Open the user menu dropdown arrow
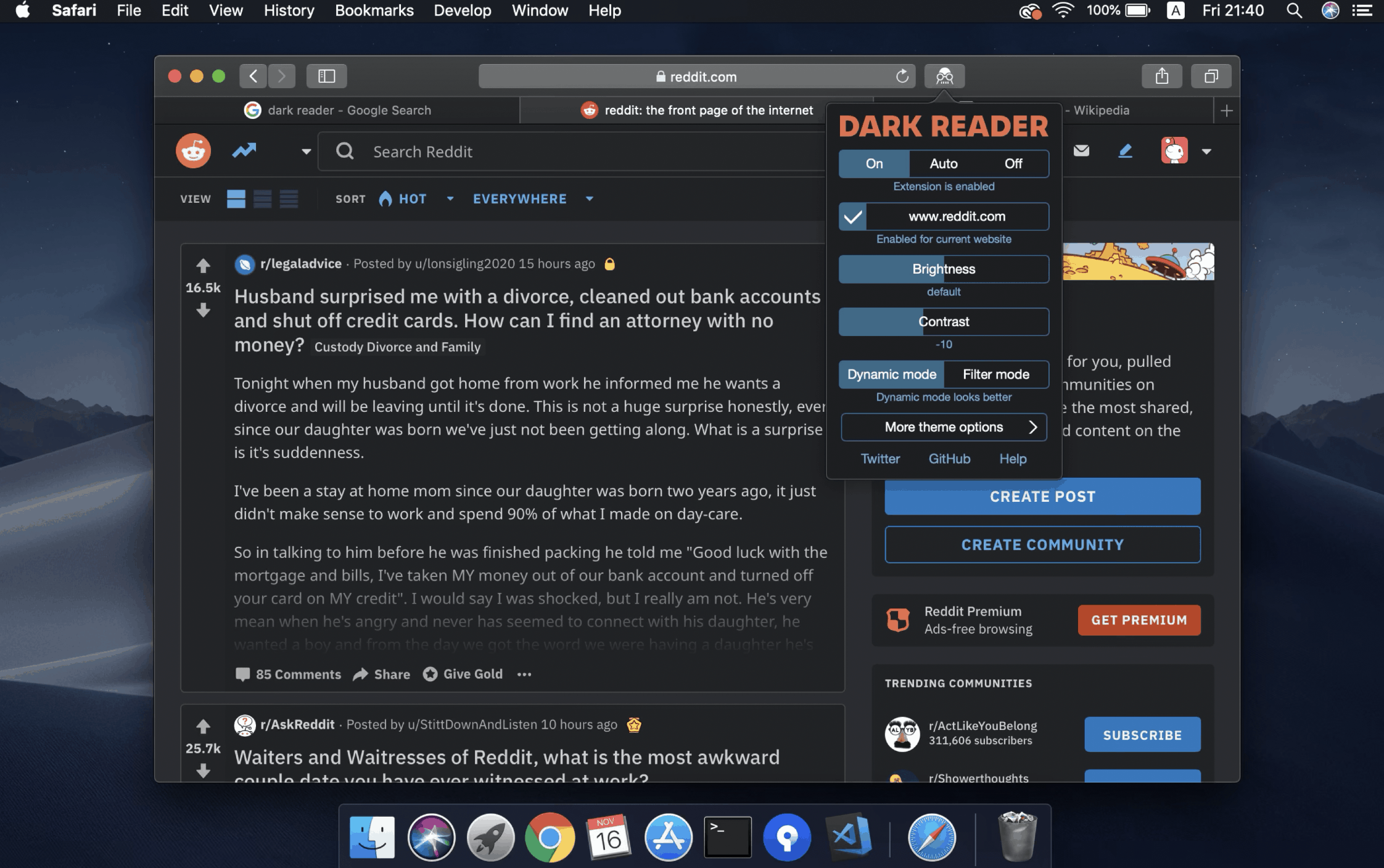The width and height of the screenshot is (1384, 868). [1206, 151]
